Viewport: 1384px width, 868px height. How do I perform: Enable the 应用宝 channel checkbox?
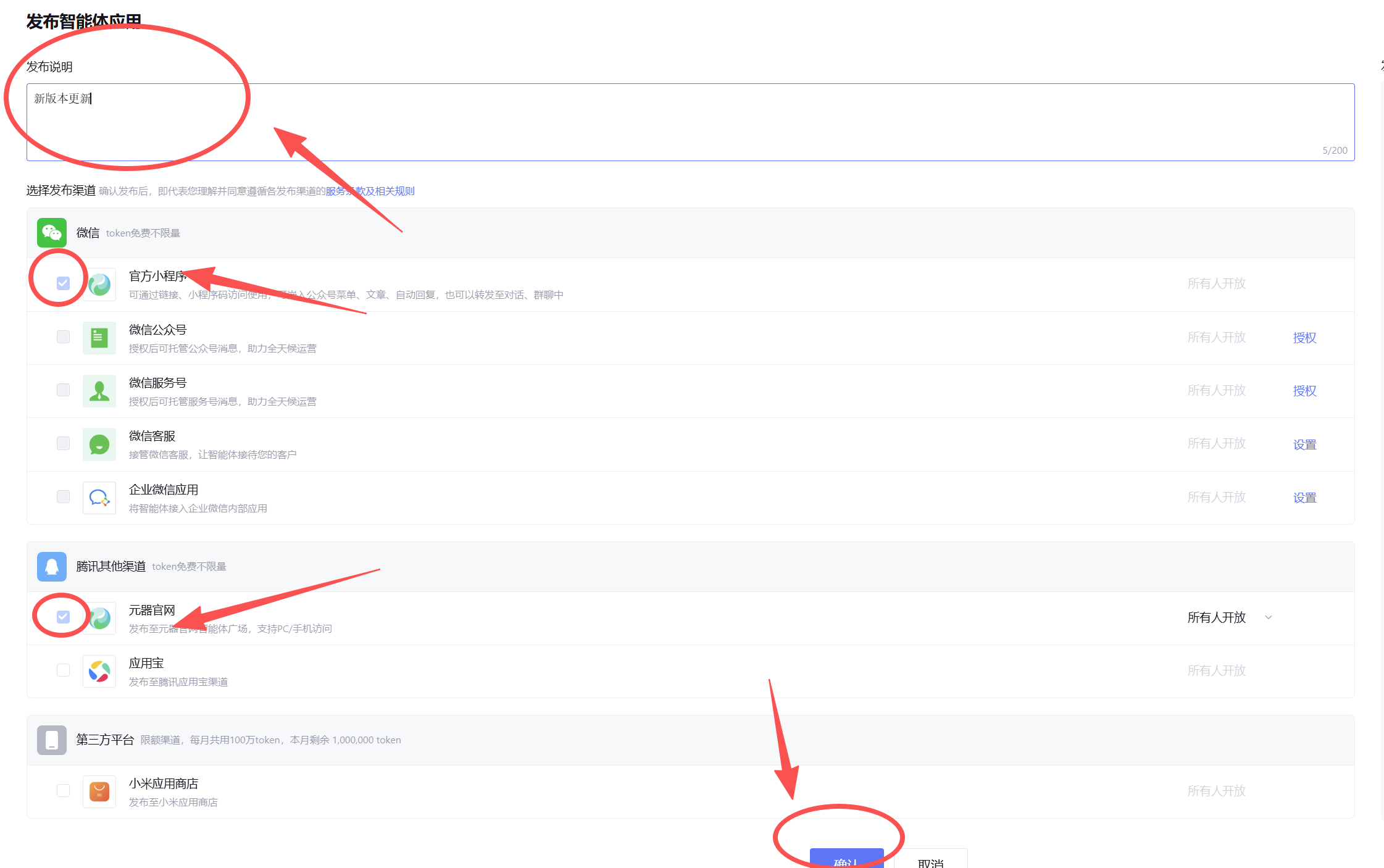coord(63,670)
